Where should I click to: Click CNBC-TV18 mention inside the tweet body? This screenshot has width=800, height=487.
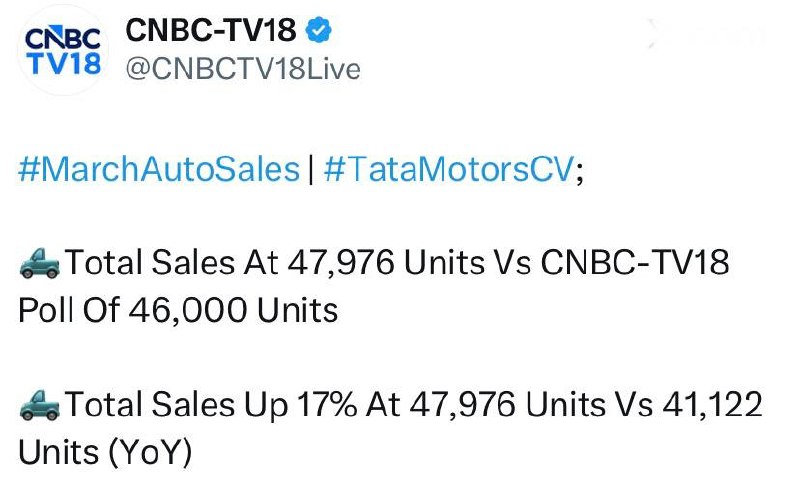coord(635,265)
